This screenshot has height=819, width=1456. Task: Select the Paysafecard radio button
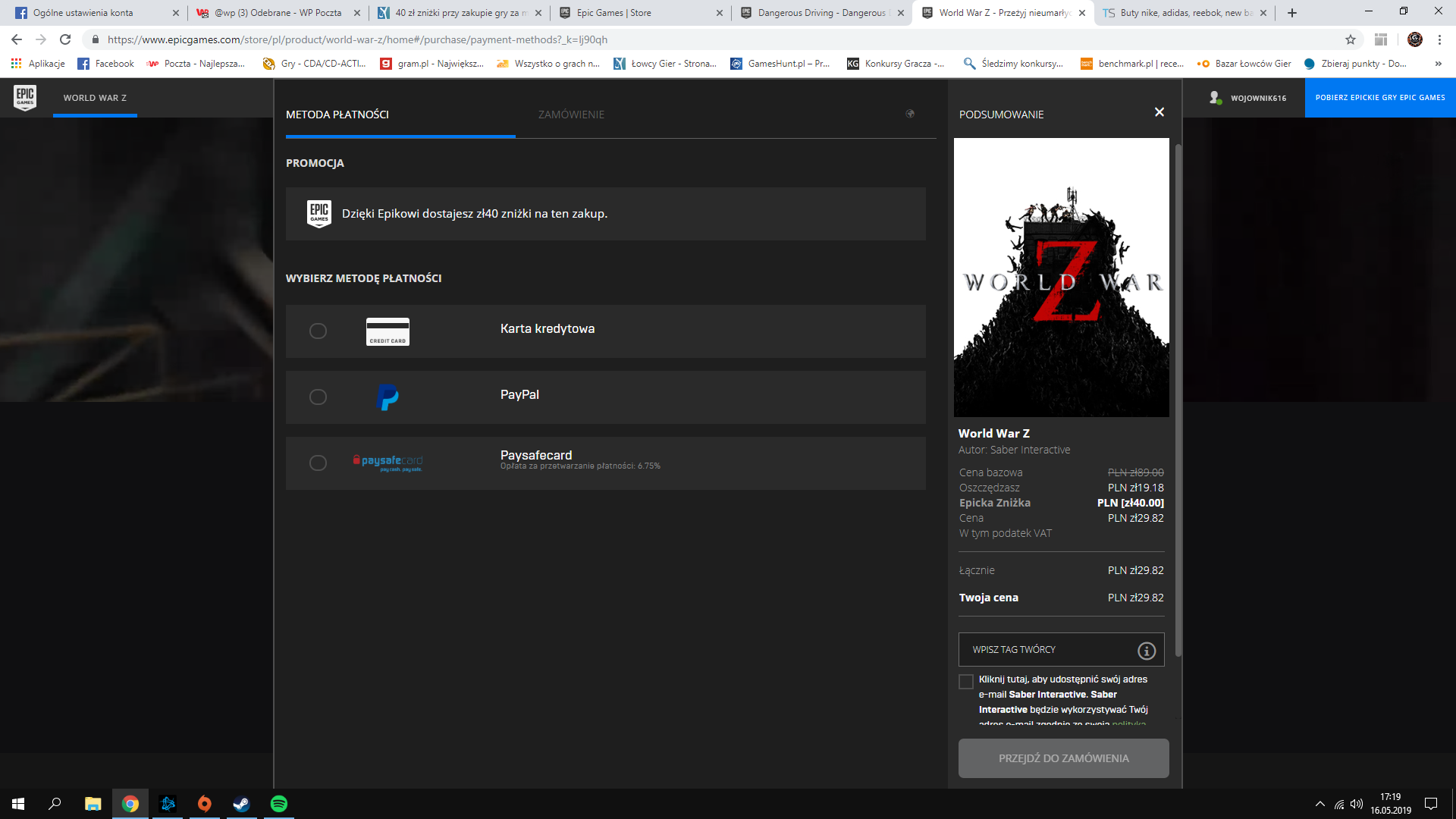pyautogui.click(x=318, y=463)
